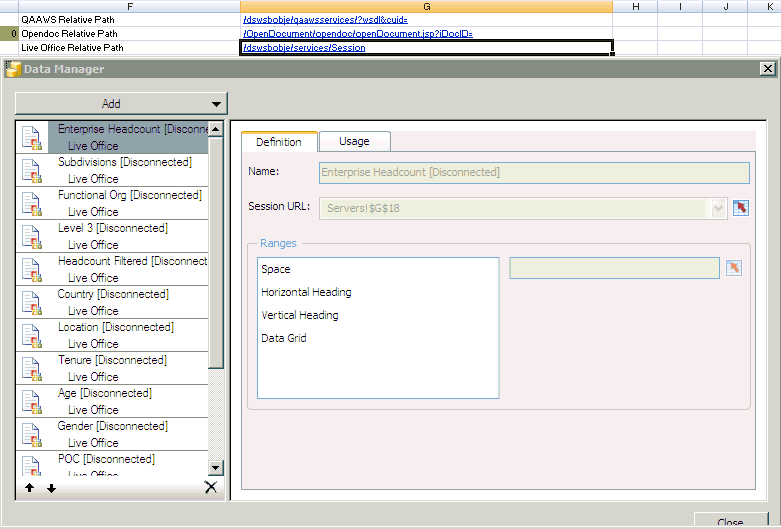Switch to the Definition tab
Viewport: 781px width, 529px height.
(x=279, y=142)
